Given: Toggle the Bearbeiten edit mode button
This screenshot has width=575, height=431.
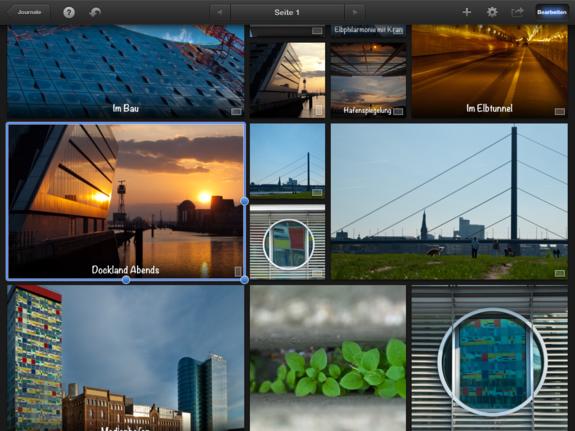Looking at the screenshot, I should [552, 12].
